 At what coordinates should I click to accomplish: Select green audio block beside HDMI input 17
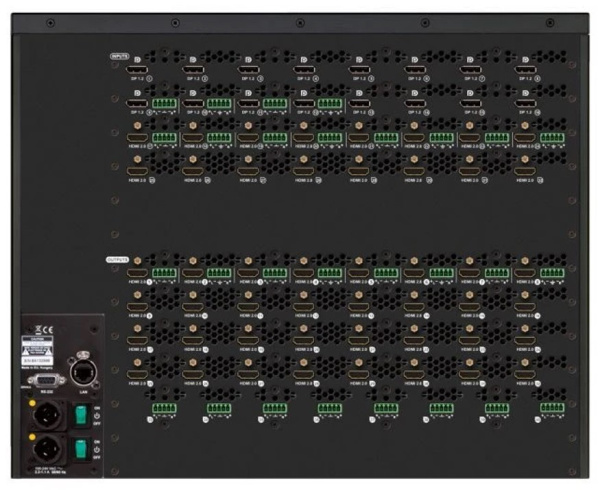point(164,138)
